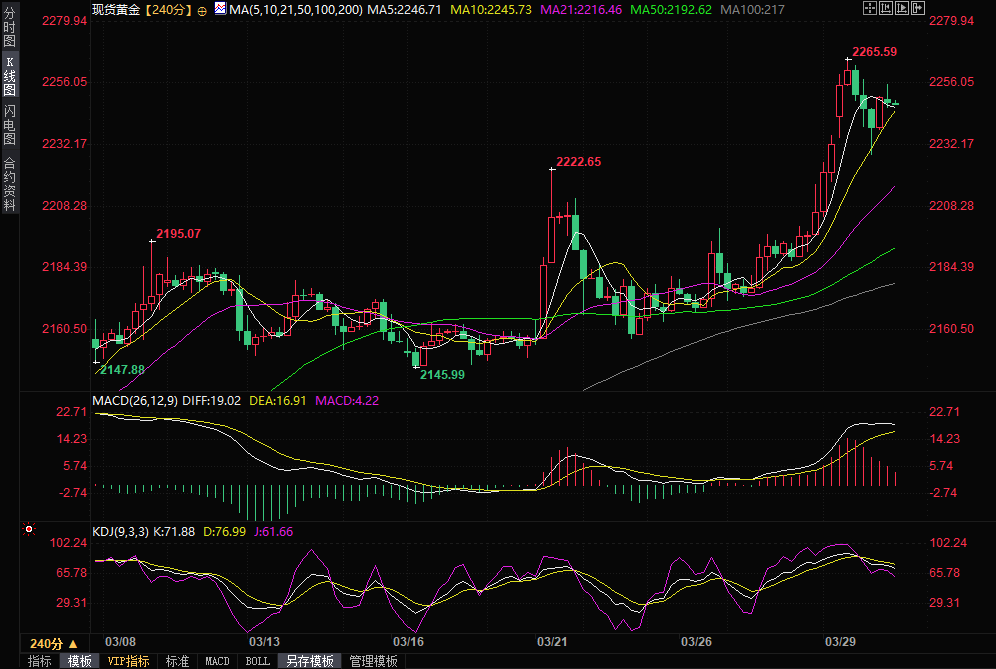Click the yellow MA10:2245.73 legend label
The height and width of the screenshot is (669, 996).
pos(490,10)
